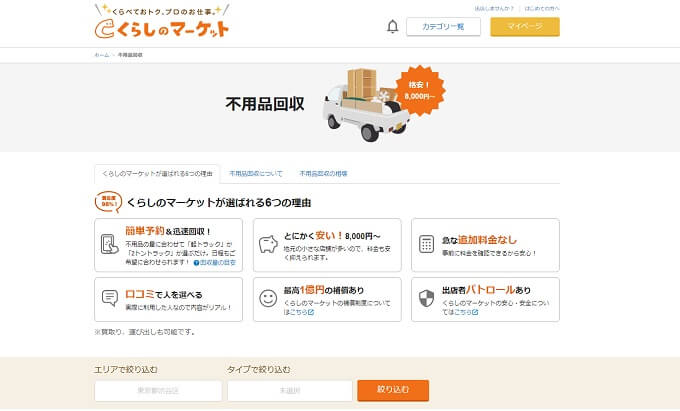Open the はじめての方へ link
This screenshot has height=411, width=680.
(x=542, y=8)
